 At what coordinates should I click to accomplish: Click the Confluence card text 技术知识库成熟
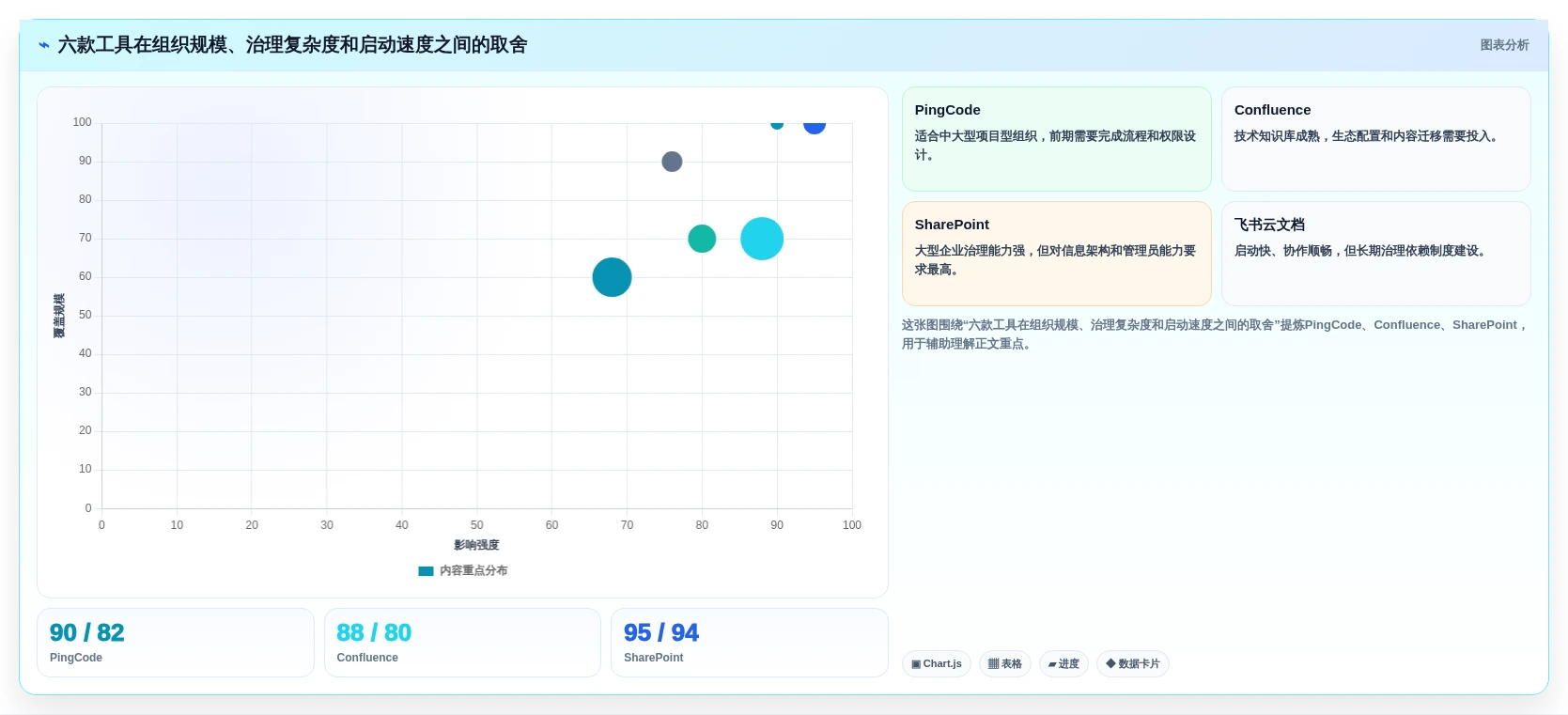coord(1369,136)
